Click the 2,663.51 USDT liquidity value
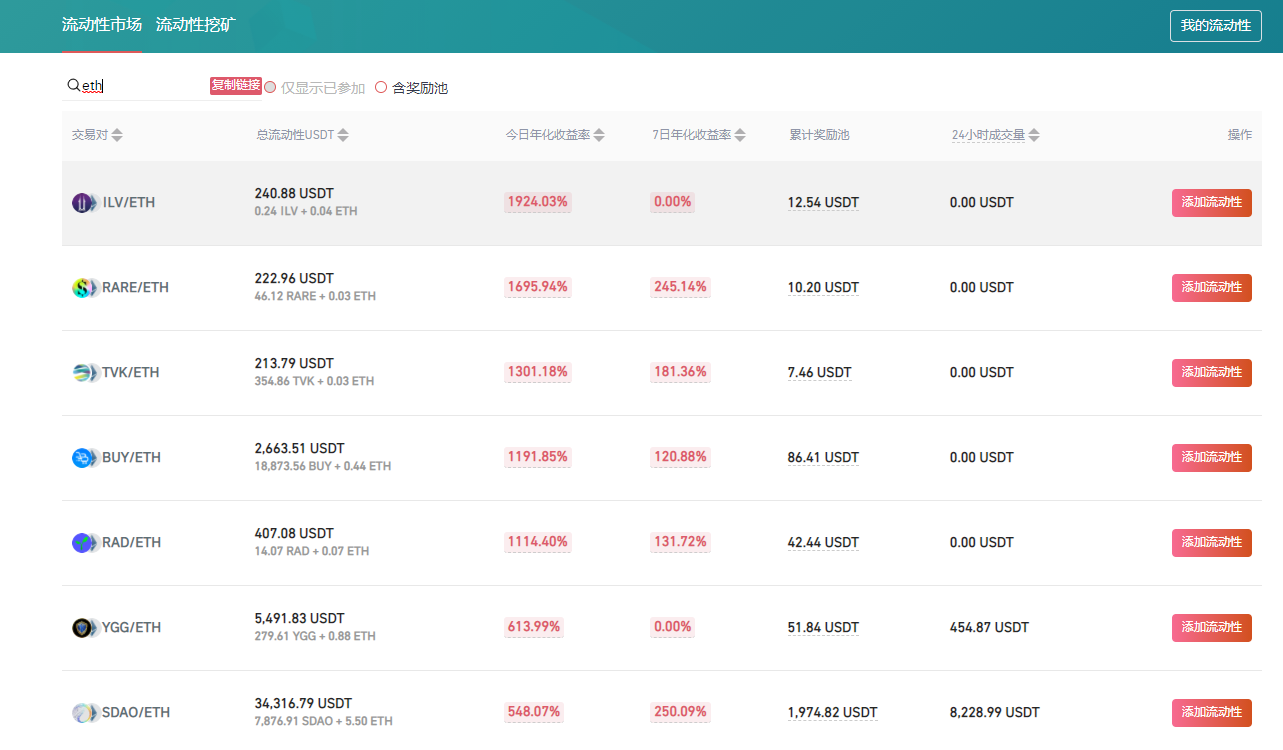1283x750 pixels. coord(299,448)
